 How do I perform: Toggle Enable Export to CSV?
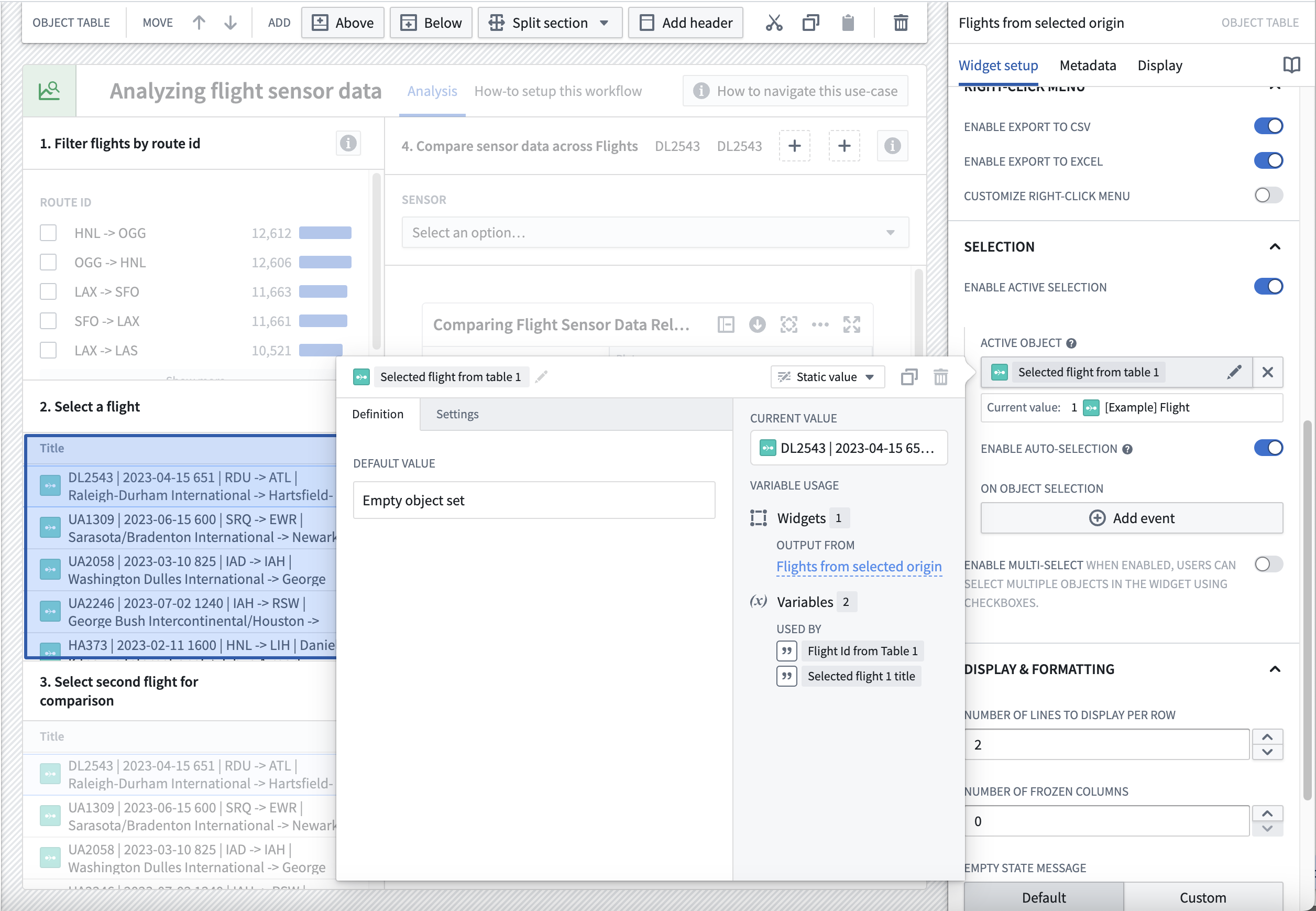pos(1268,126)
